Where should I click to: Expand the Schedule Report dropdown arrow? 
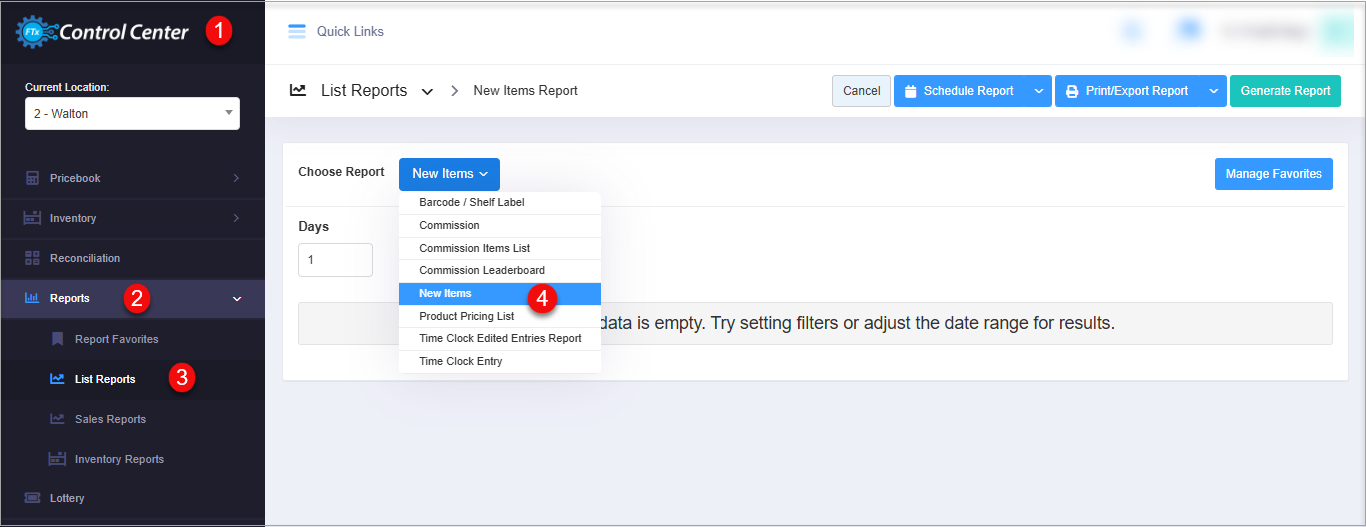[1038, 91]
